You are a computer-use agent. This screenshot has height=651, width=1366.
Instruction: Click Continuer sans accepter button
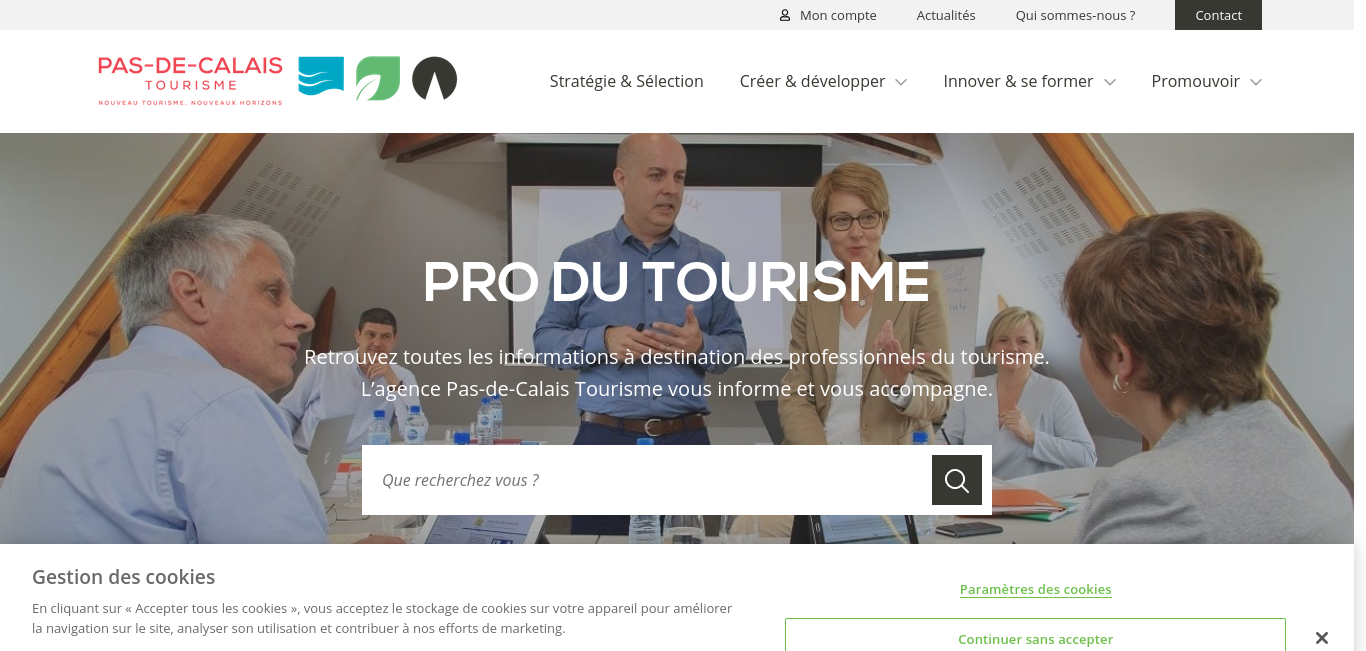point(1035,635)
